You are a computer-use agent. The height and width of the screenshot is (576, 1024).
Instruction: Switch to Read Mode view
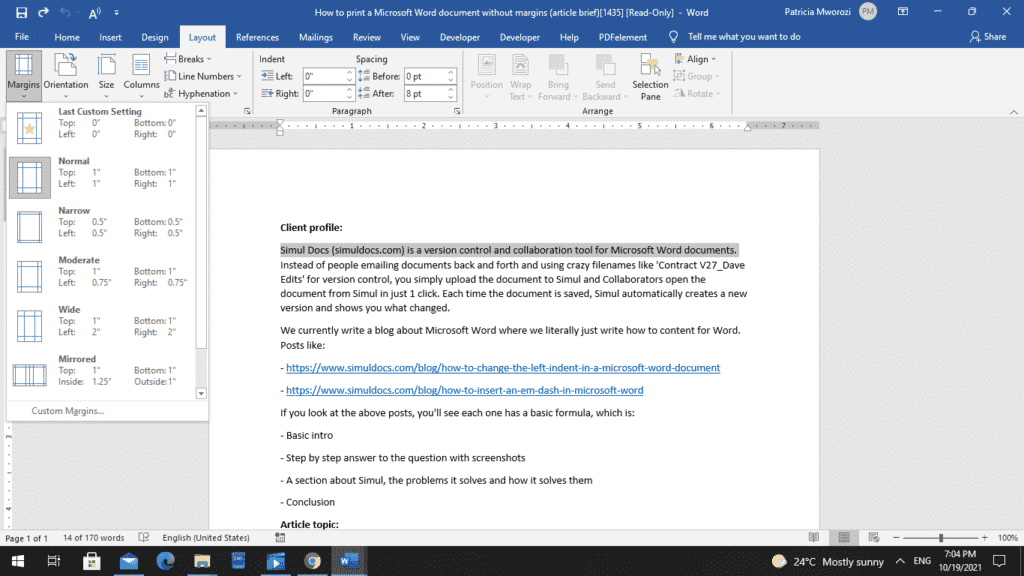point(814,537)
